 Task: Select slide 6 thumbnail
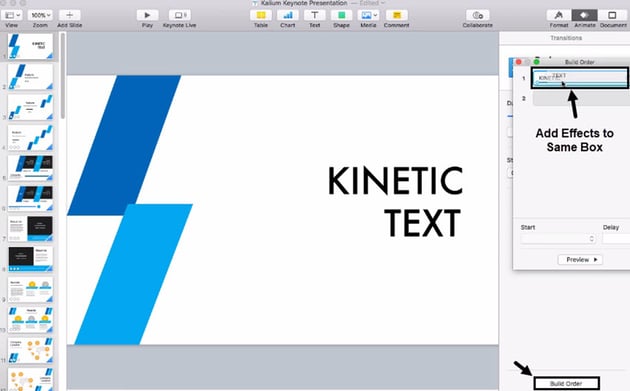tap(31, 199)
